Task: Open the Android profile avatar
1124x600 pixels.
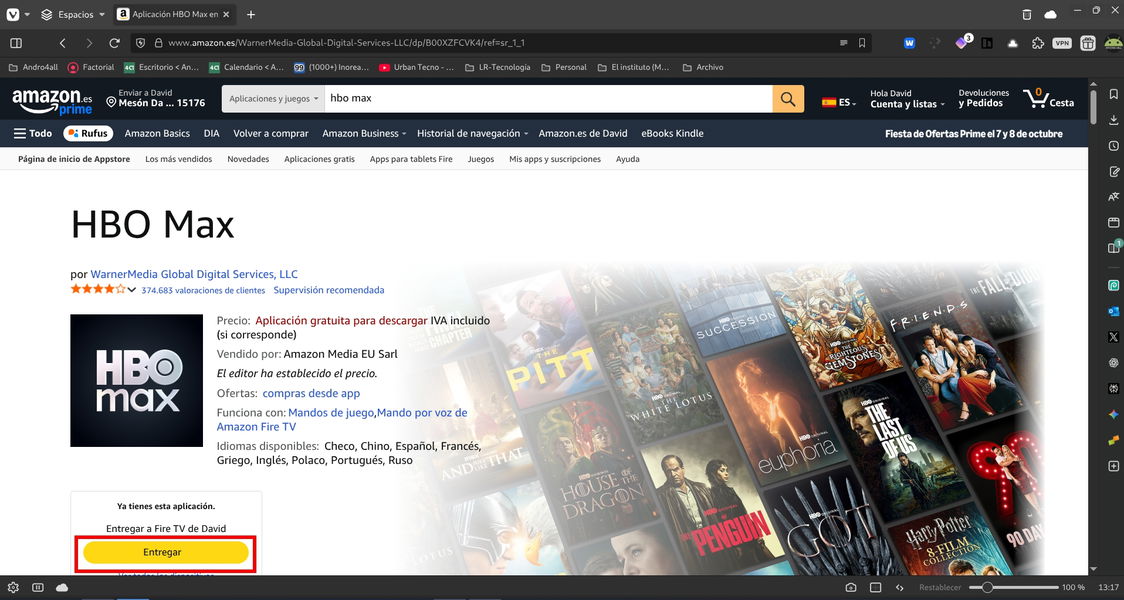Action: pos(1113,43)
